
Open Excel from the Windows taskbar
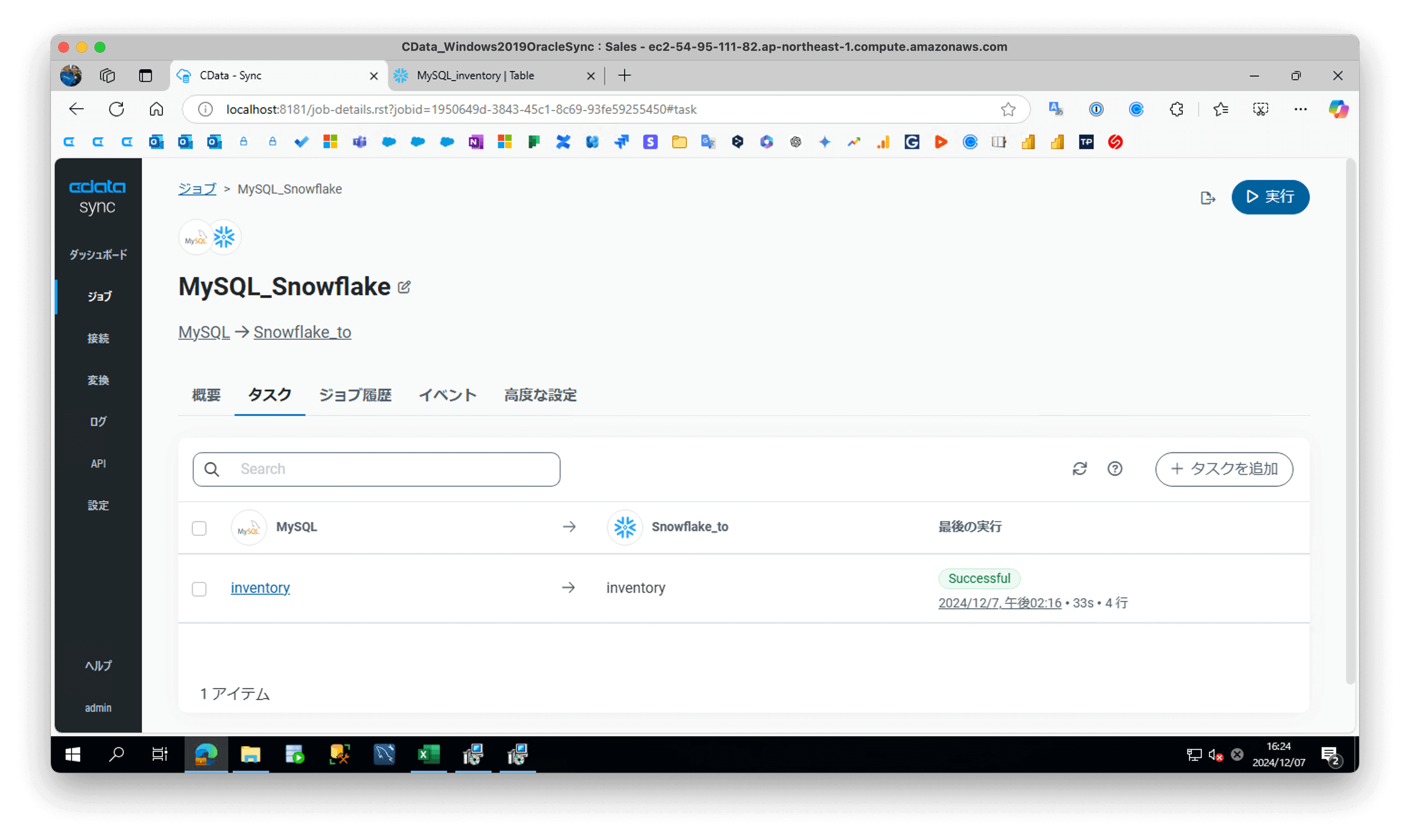(429, 754)
